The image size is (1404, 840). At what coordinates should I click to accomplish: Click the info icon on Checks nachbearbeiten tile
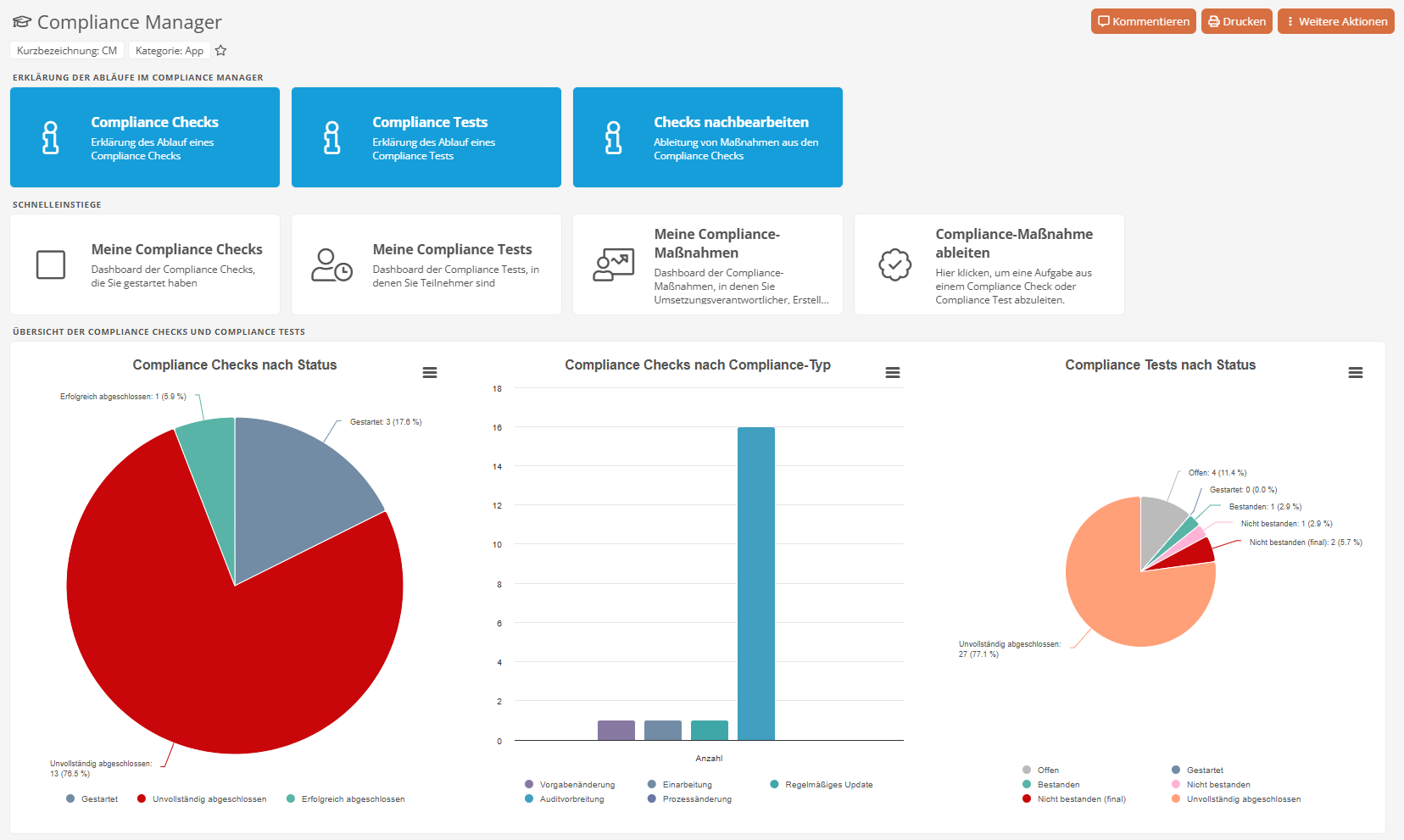pos(614,137)
